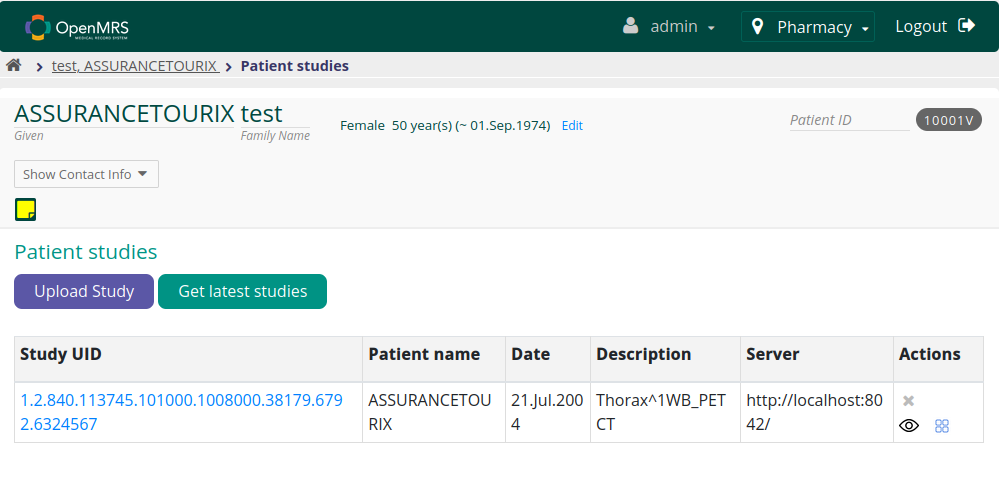Open series grid icon in Actions
Screen dimensions: 999x480
[x=942, y=426]
